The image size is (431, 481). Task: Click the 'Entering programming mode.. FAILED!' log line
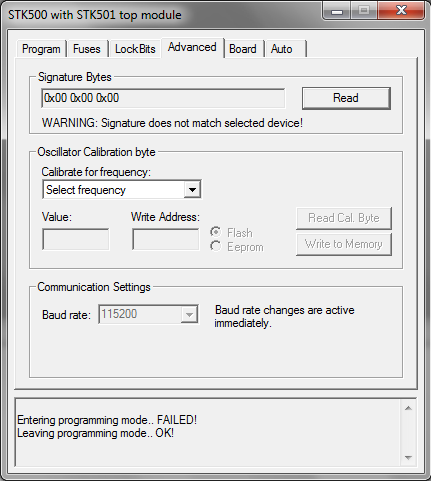(107, 420)
